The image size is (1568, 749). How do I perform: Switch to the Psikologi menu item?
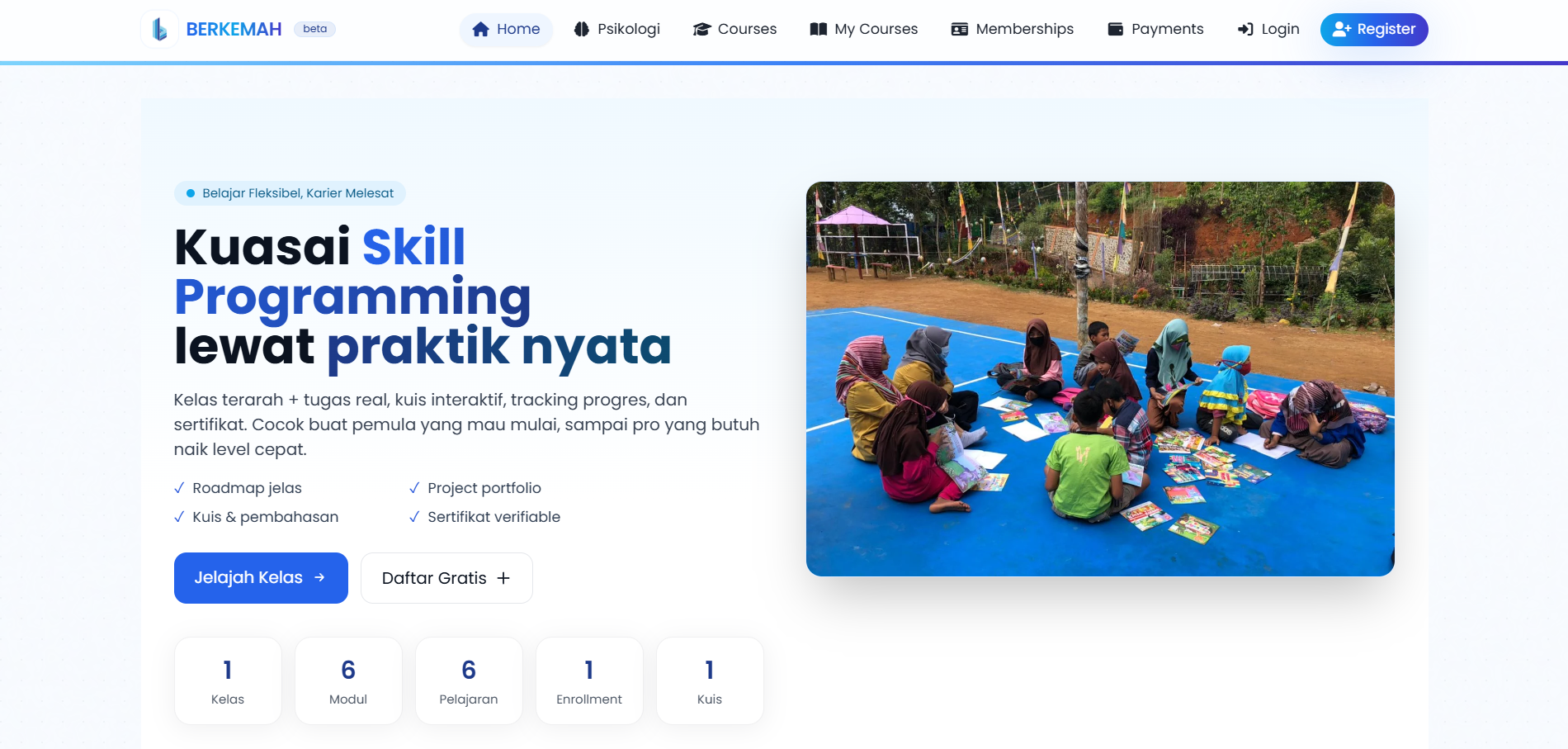[616, 29]
